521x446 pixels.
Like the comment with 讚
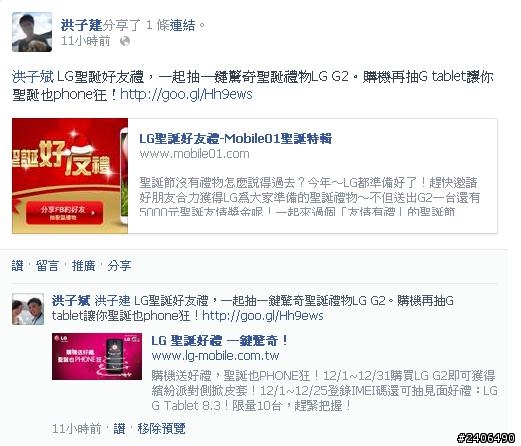coord(119,428)
